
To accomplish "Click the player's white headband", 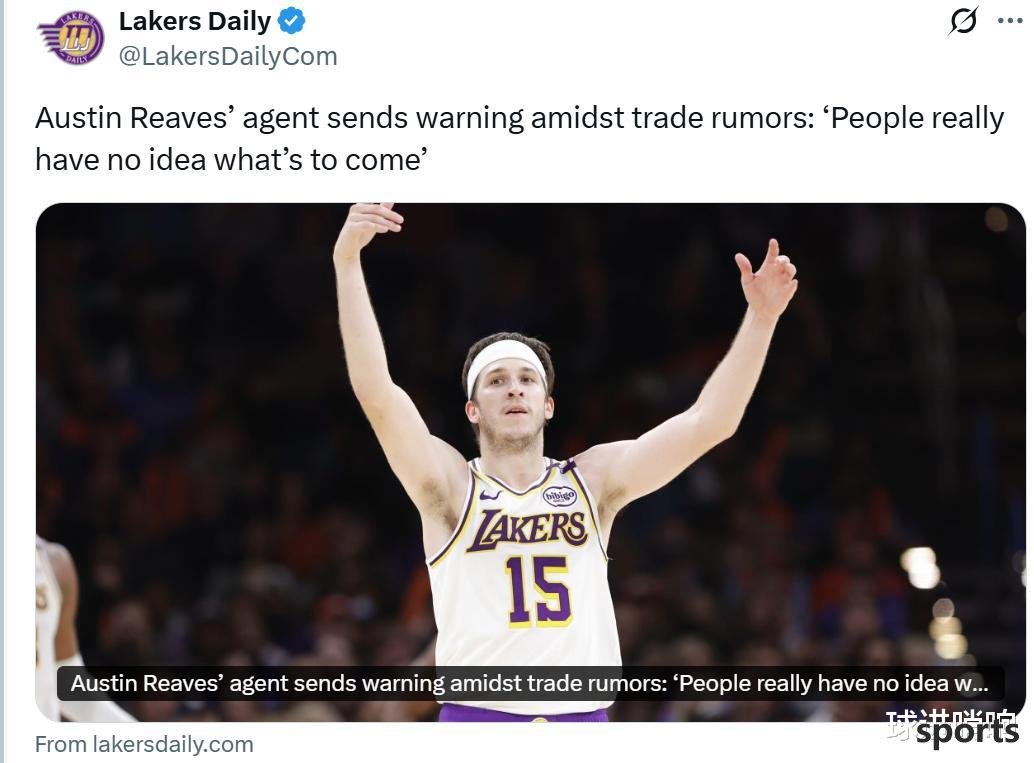I will click(x=506, y=366).
